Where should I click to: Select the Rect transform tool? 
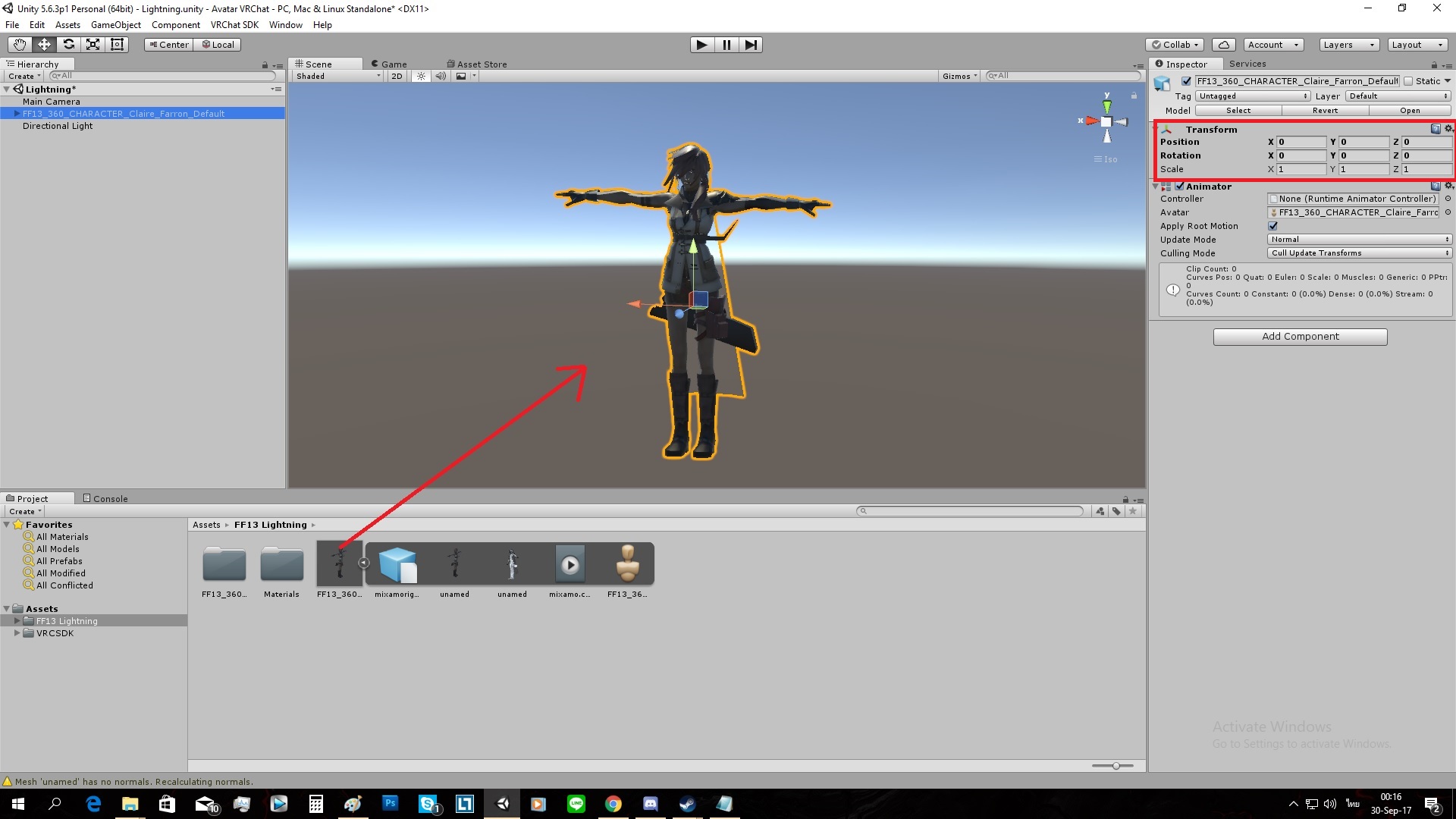click(117, 45)
